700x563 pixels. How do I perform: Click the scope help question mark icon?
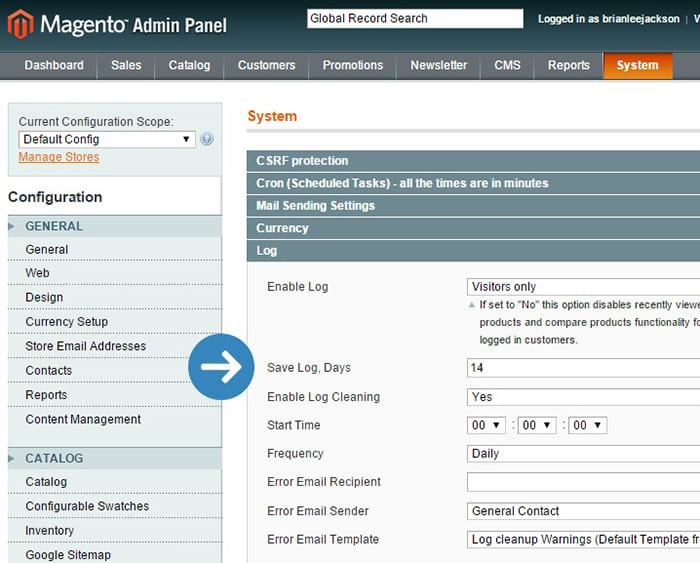pyautogui.click(x=206, y=139)
